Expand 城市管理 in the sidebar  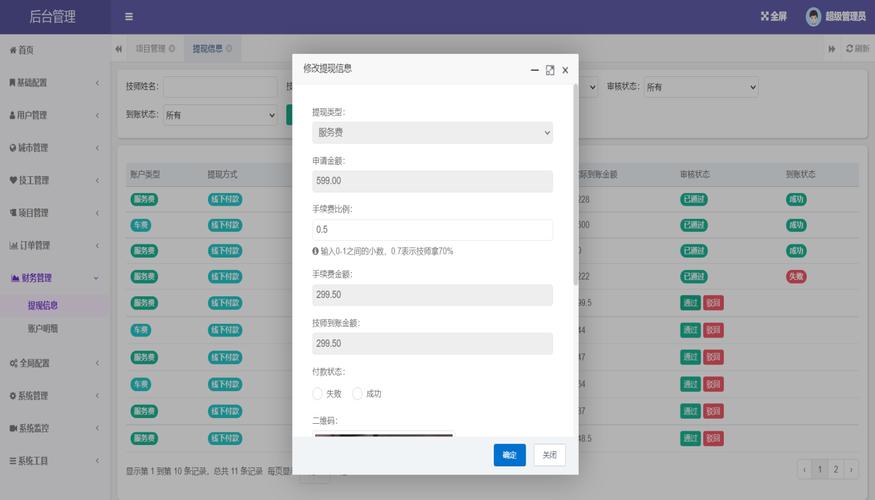click(55, 148)
